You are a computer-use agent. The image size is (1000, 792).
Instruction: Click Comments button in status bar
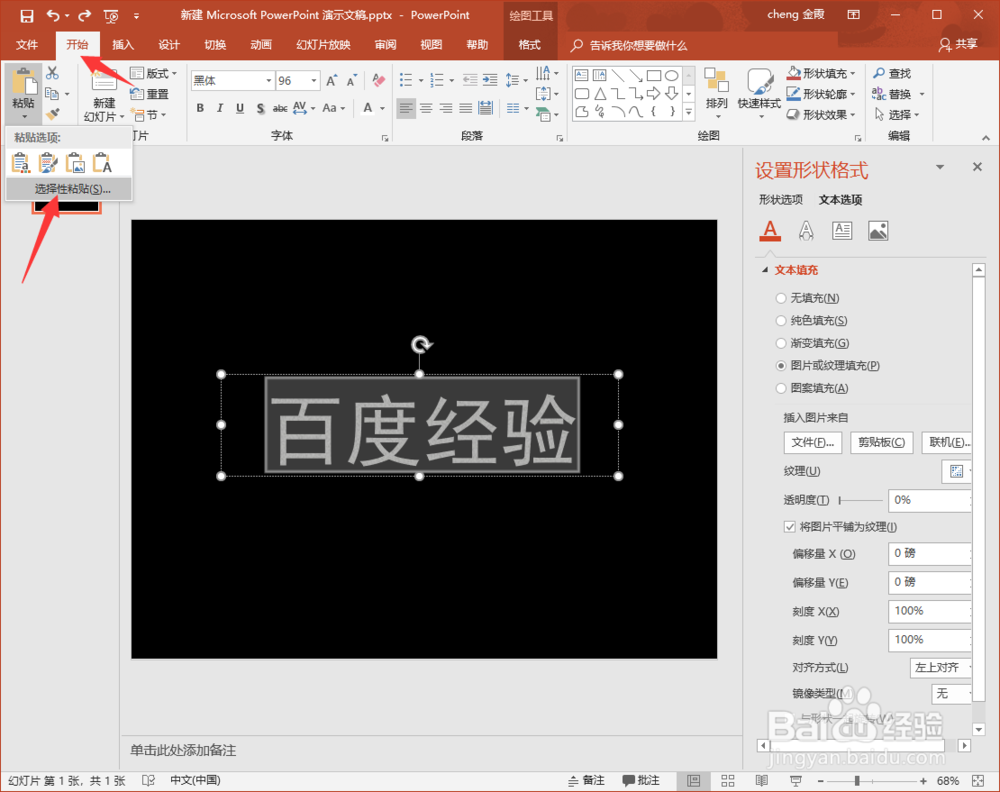(x=641, y=781)
